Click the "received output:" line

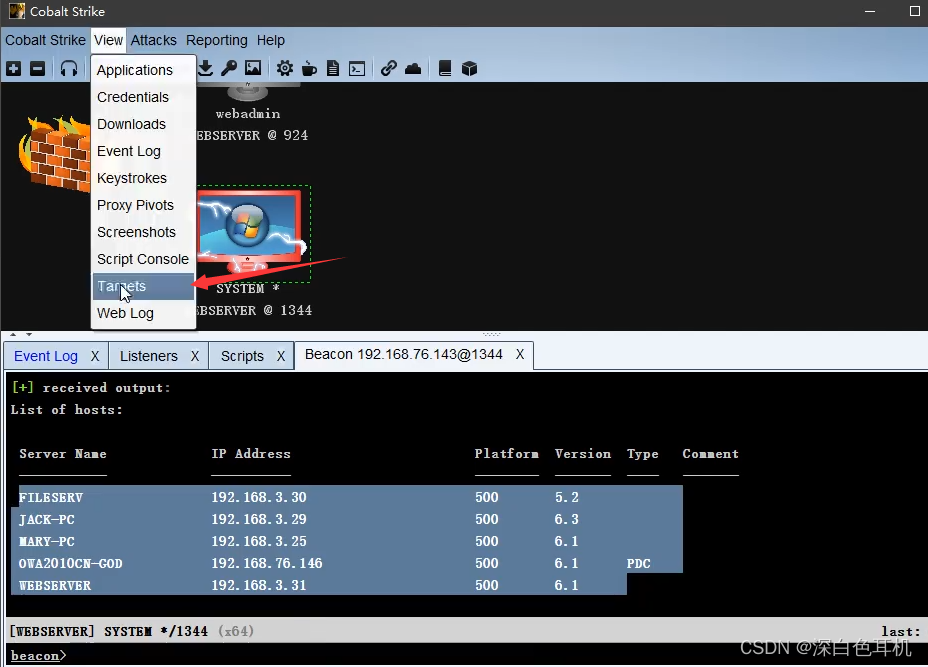(x=107, y=388)
